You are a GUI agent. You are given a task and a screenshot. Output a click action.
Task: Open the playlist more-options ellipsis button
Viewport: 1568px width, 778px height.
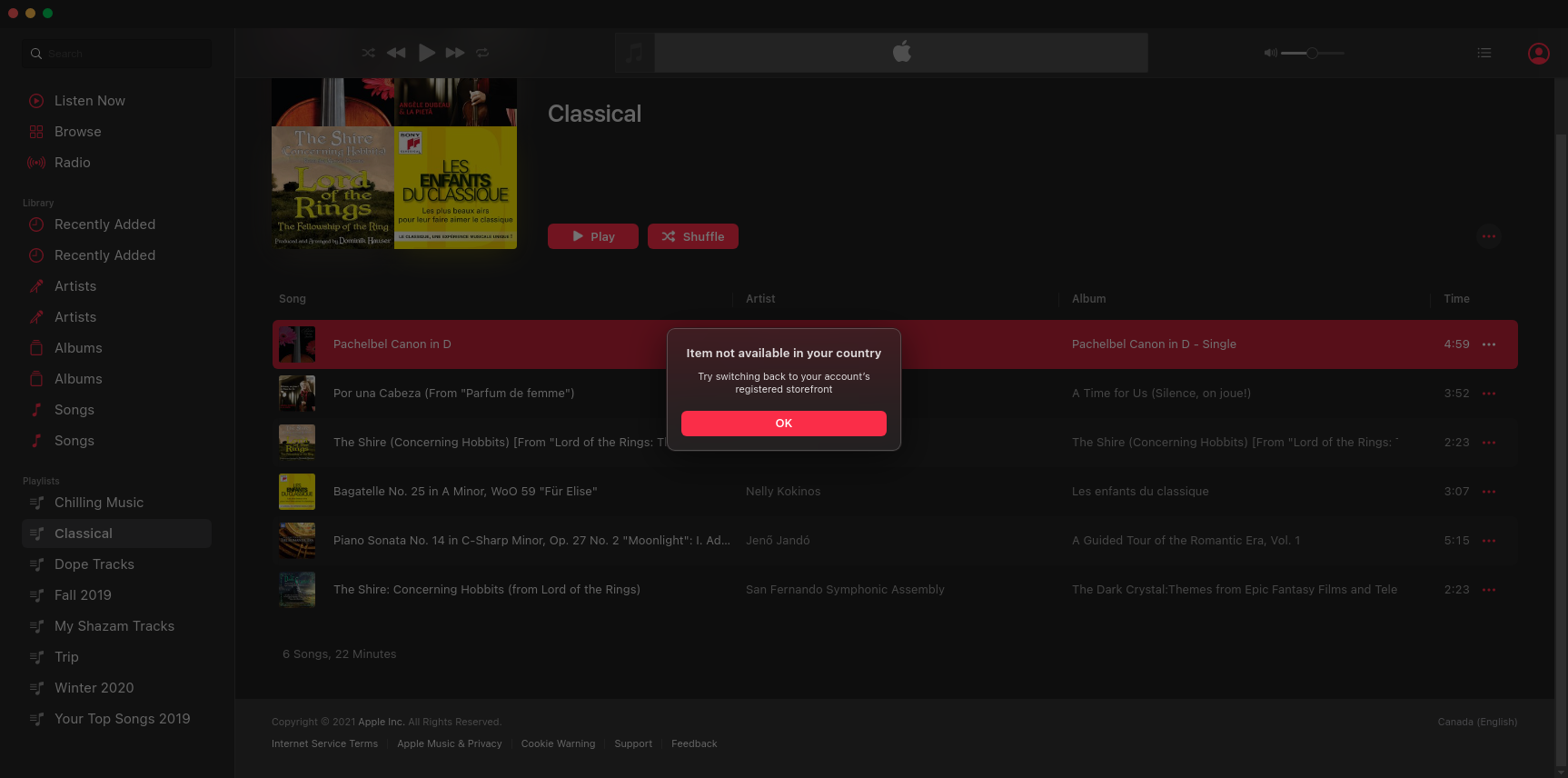1488,236
